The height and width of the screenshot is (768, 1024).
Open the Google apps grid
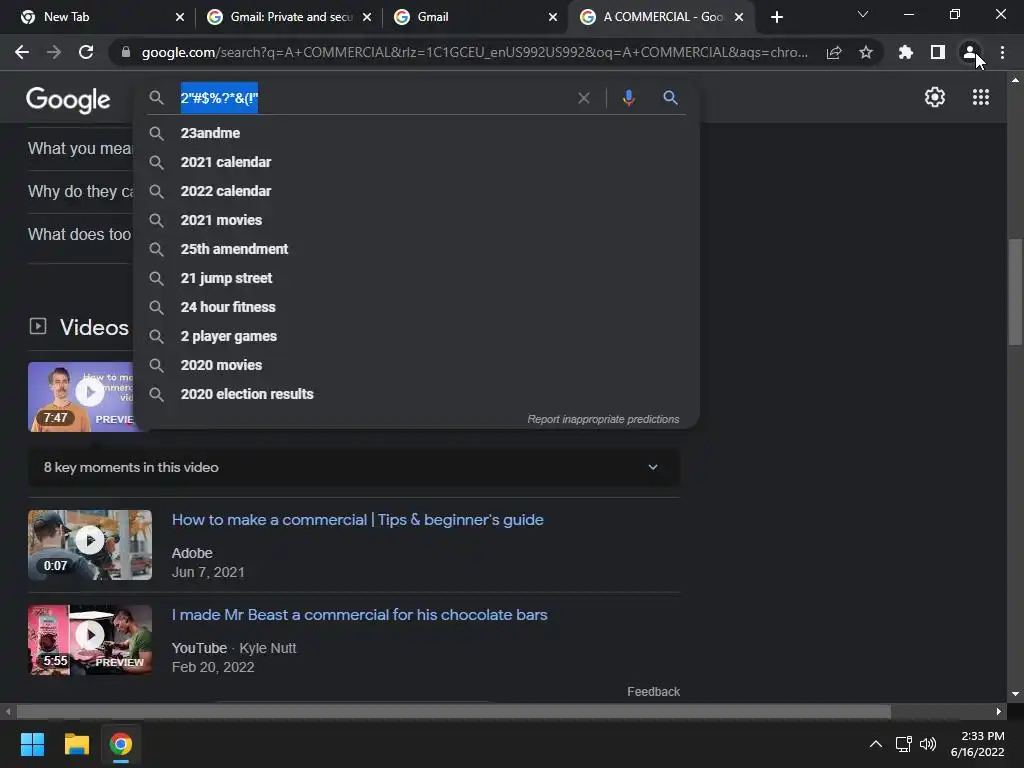point(981,97)
